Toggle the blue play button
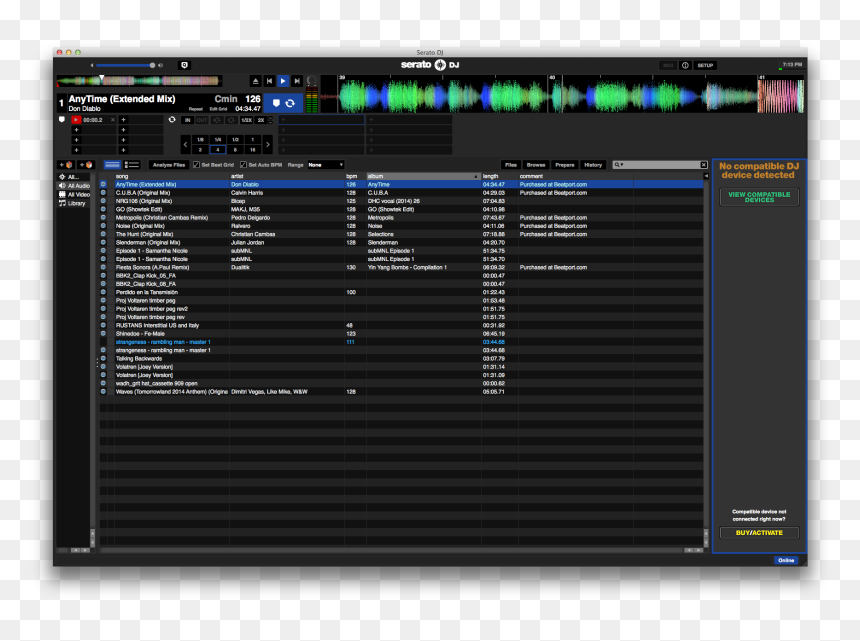Viewport: 860px width, 641px height. pyautogui.click(x=283, y=81)
